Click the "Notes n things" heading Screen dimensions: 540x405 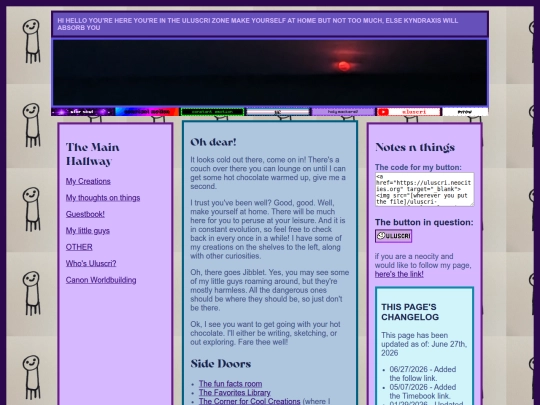coord(415,147)
